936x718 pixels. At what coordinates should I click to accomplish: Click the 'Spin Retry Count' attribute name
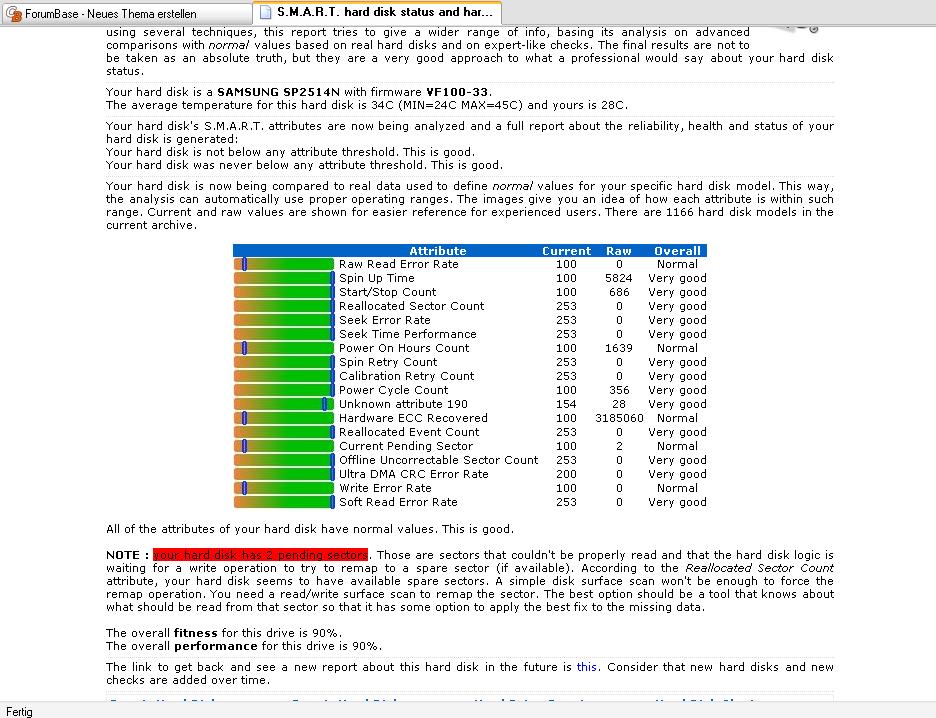click(x=388, y=362)
